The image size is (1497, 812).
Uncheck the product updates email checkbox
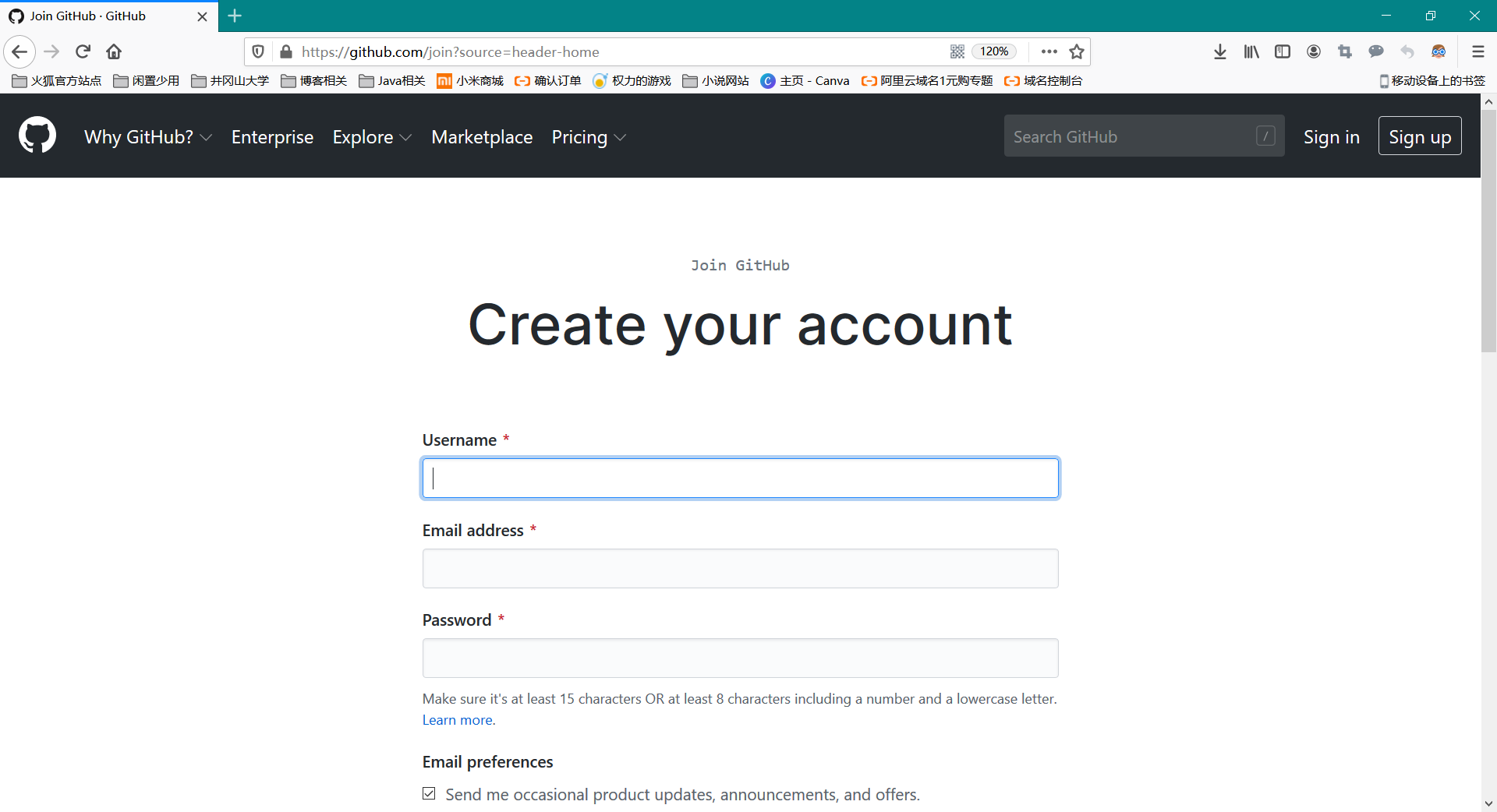pos(429,793)
